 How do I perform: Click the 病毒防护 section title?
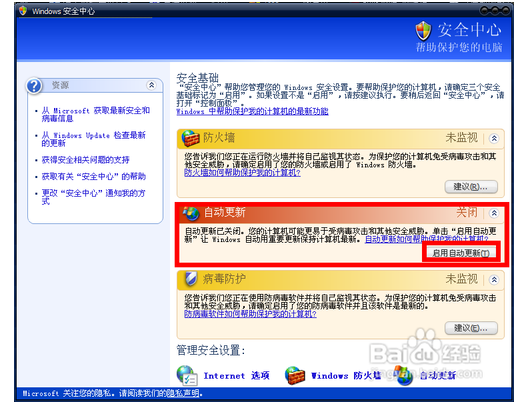pos(224,279)
